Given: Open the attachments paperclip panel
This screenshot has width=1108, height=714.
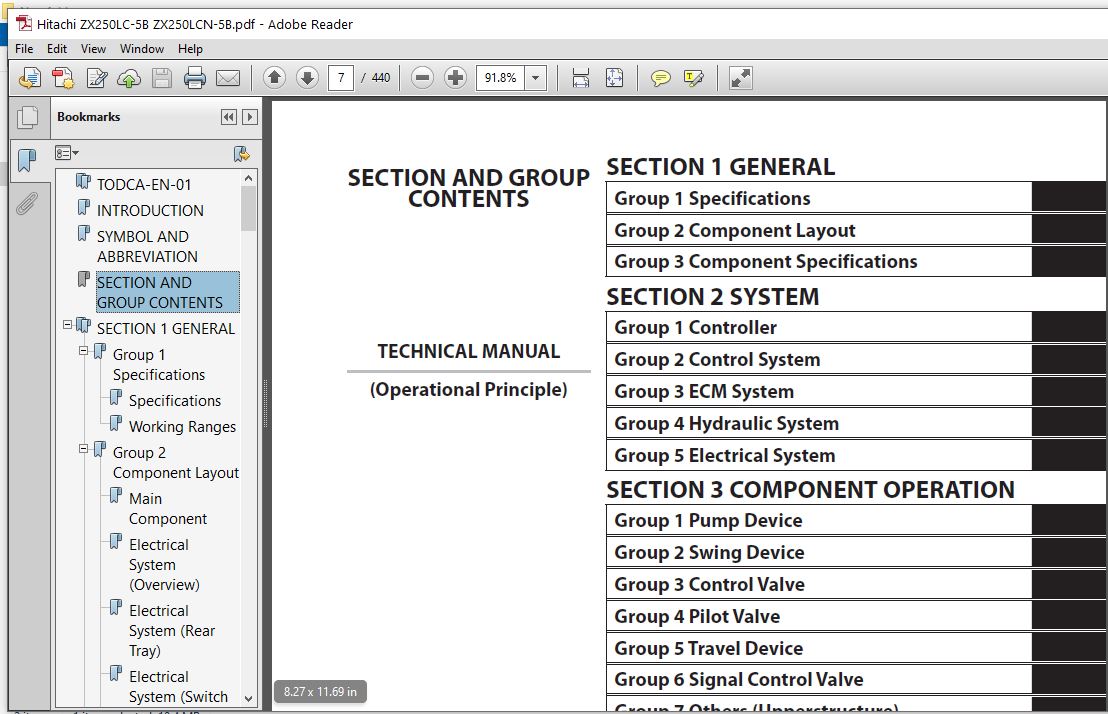Looking at the screenshot, I should [x=27, y=204].
